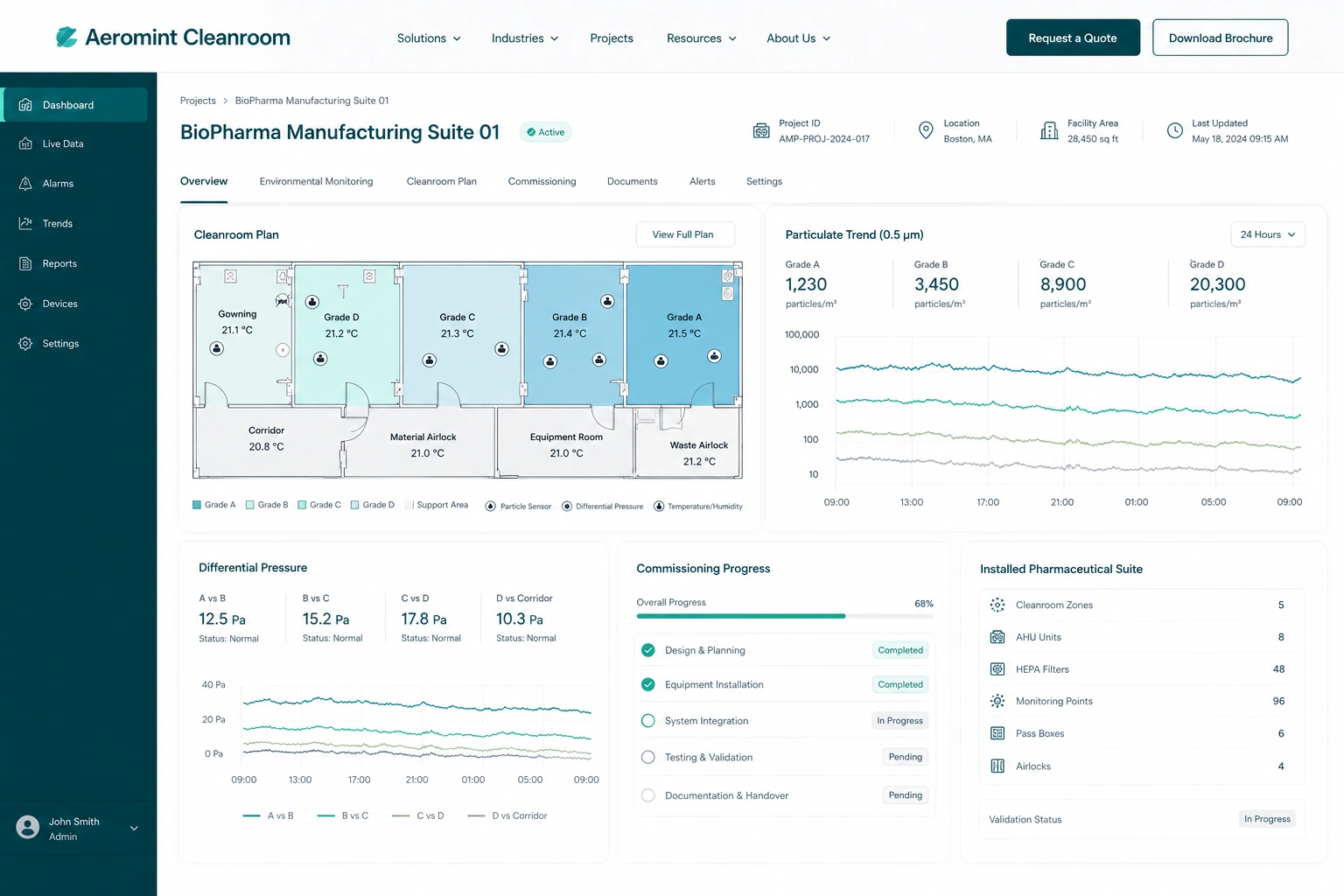
Task: Click the AHU Units icon
Action: (997, 637)
